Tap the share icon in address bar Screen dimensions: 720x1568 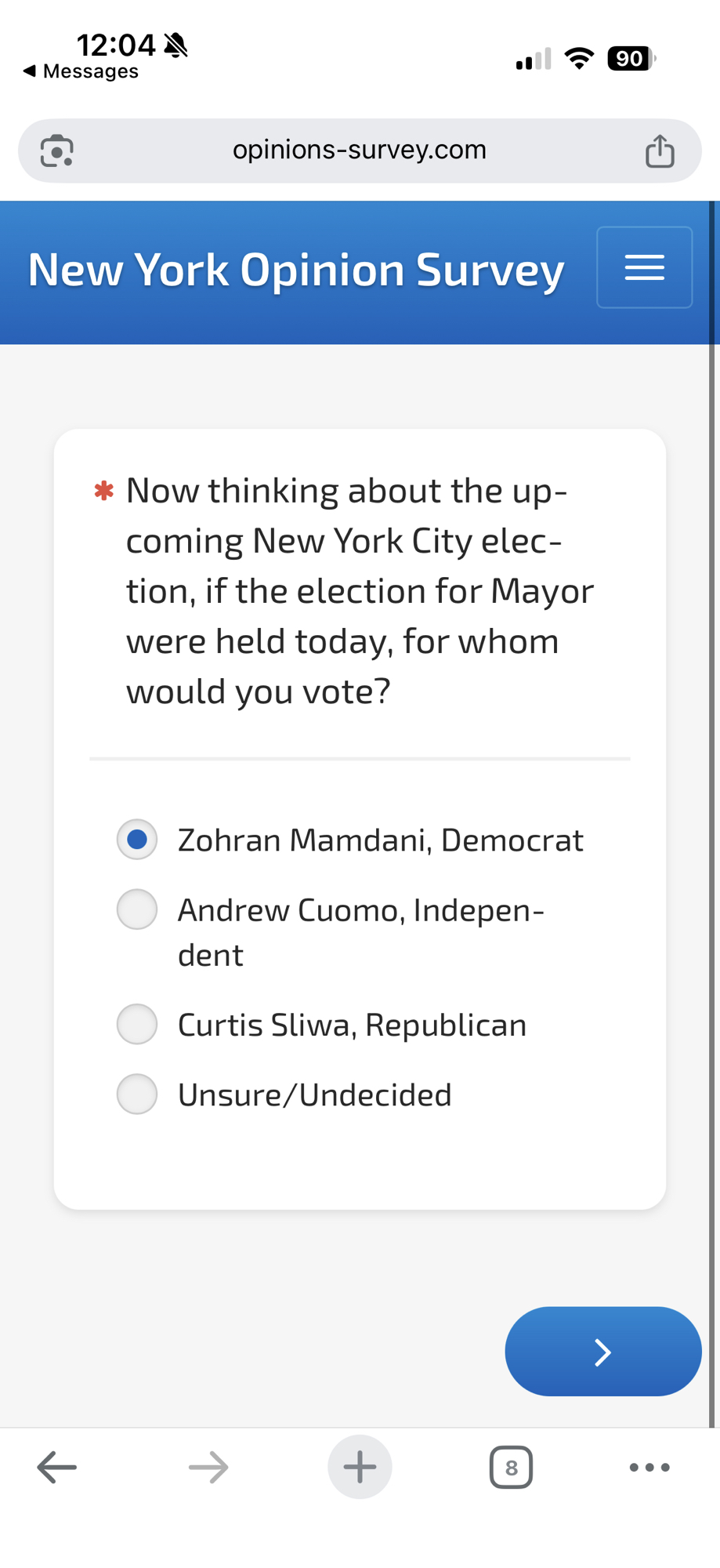pos(660,151)
